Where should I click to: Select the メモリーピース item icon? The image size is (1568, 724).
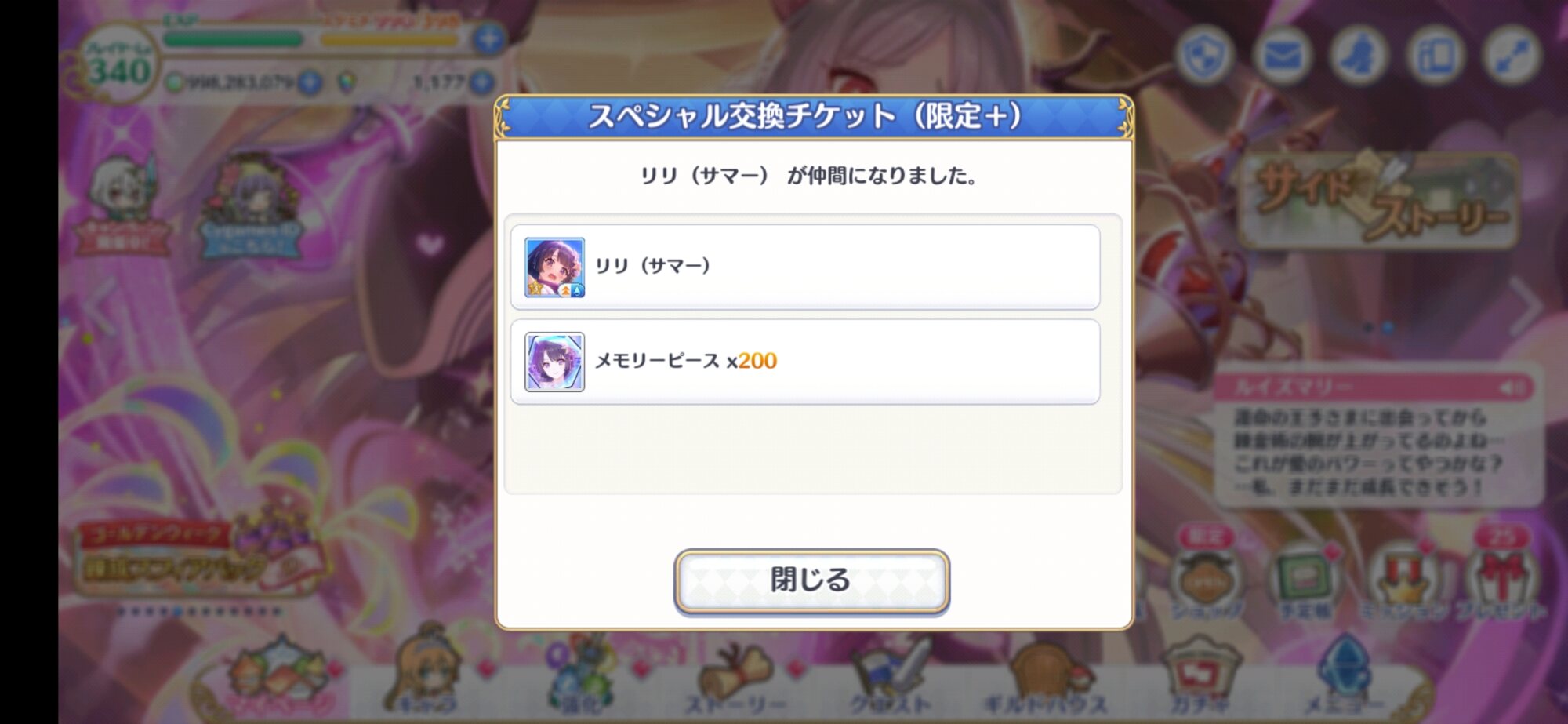(x=554, y=362)
